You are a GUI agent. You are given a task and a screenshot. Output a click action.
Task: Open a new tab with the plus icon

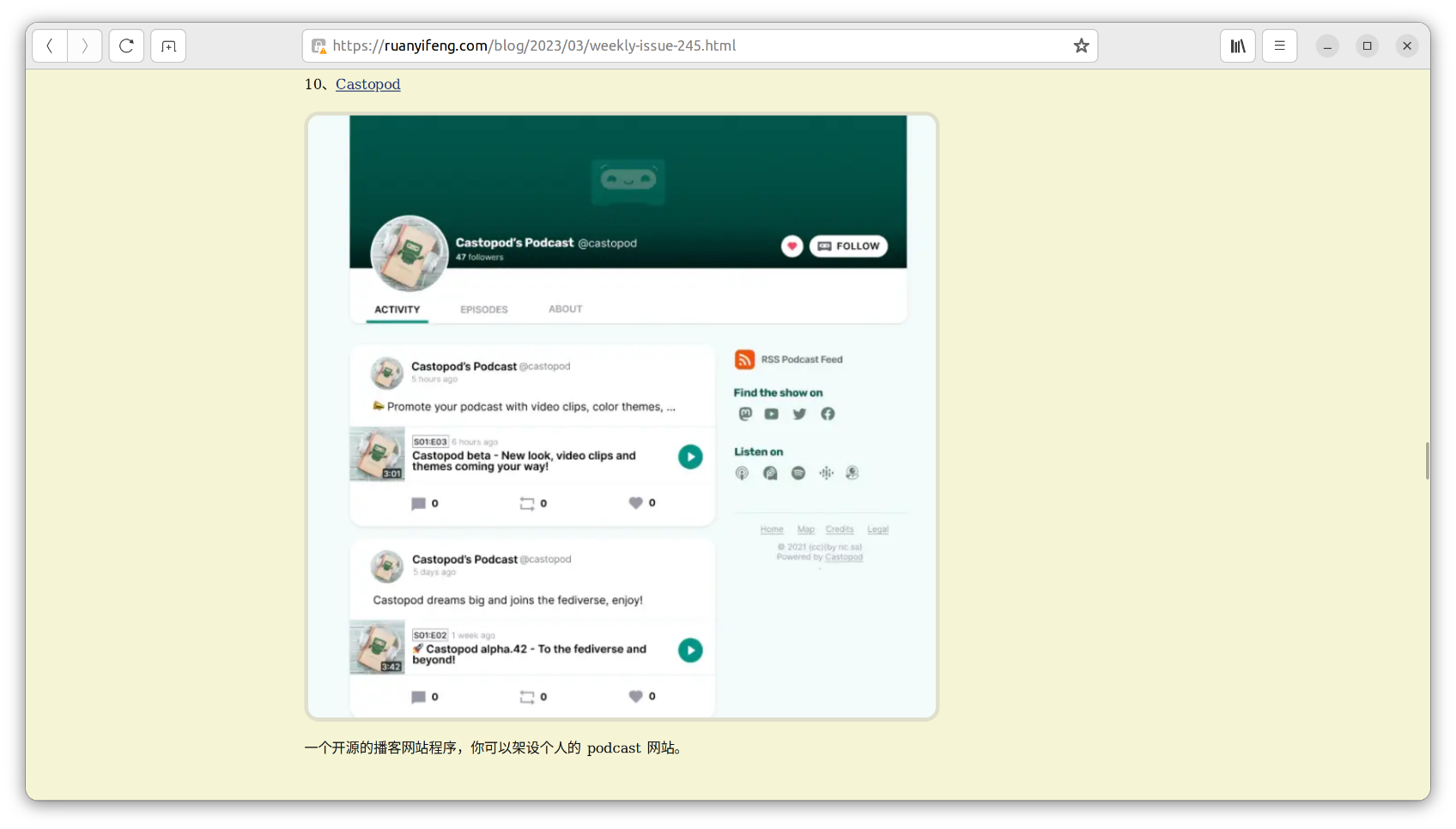[168, 46]
